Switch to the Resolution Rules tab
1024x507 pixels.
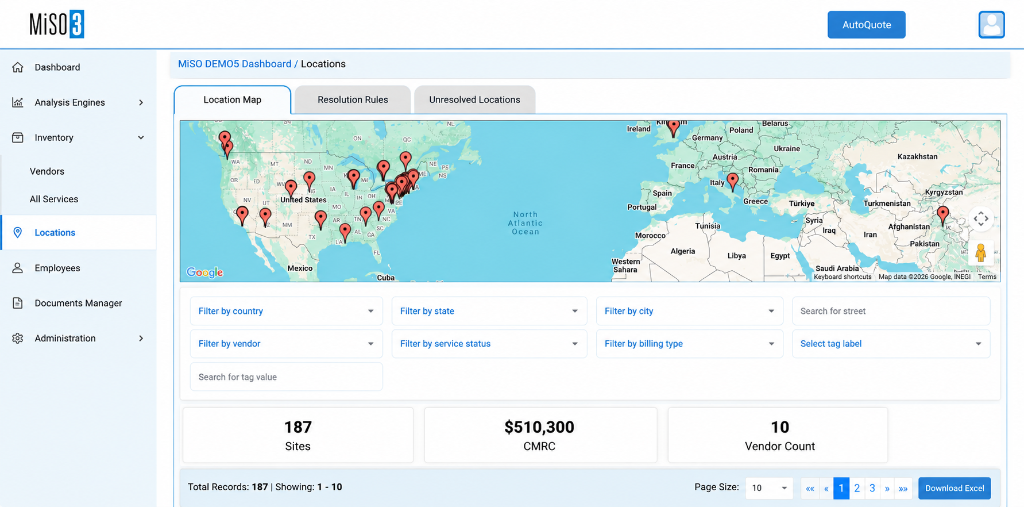(353, 100)
